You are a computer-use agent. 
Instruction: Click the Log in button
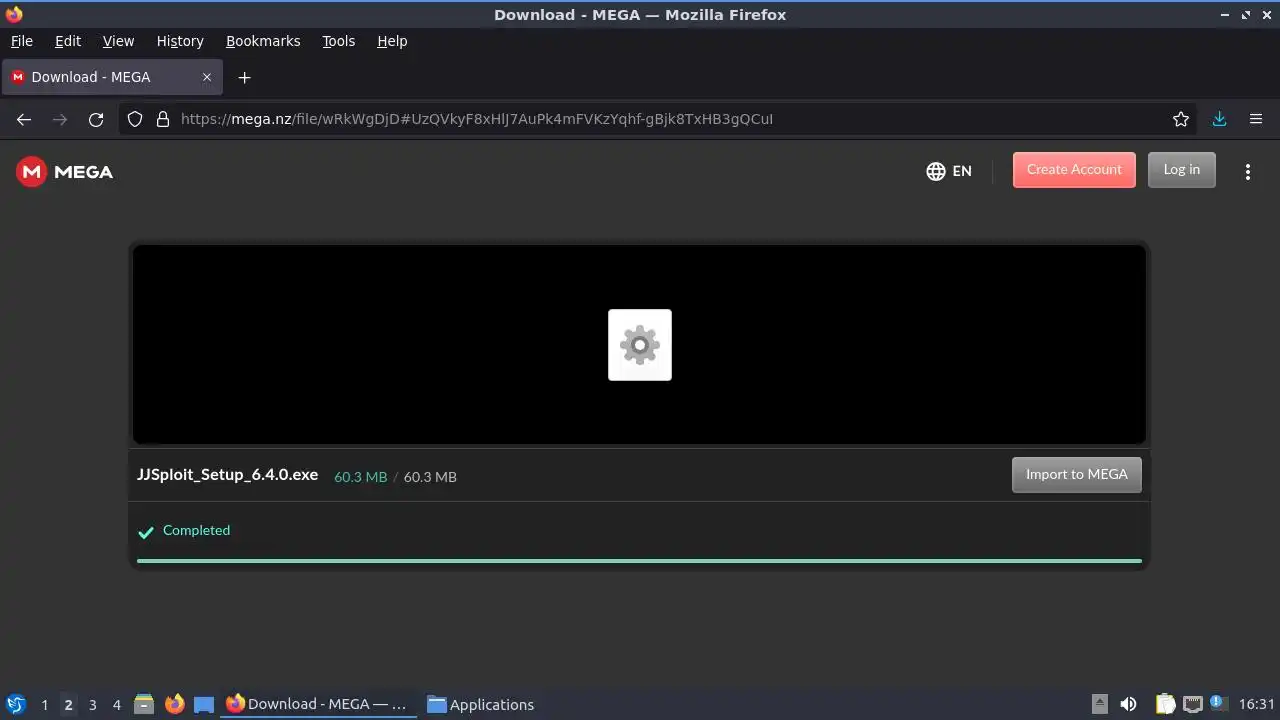1181,170
